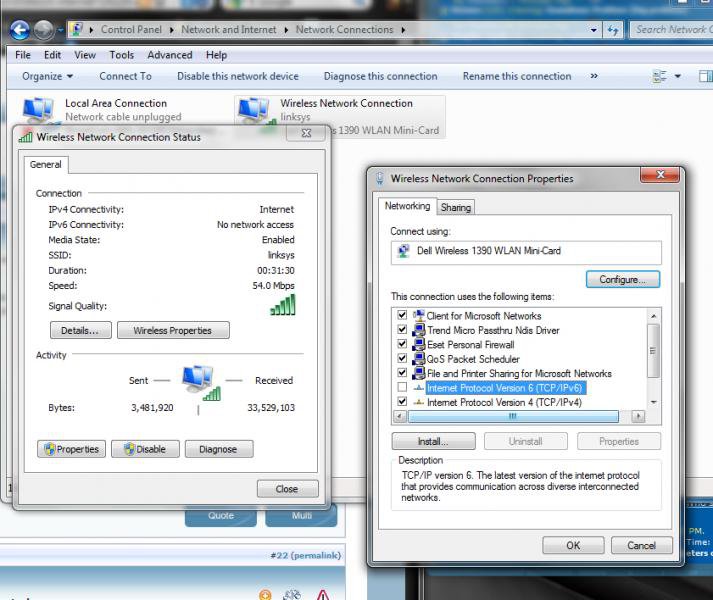
Task: Click the Client for Microsoft Networks icon
Action: (419, 315)
